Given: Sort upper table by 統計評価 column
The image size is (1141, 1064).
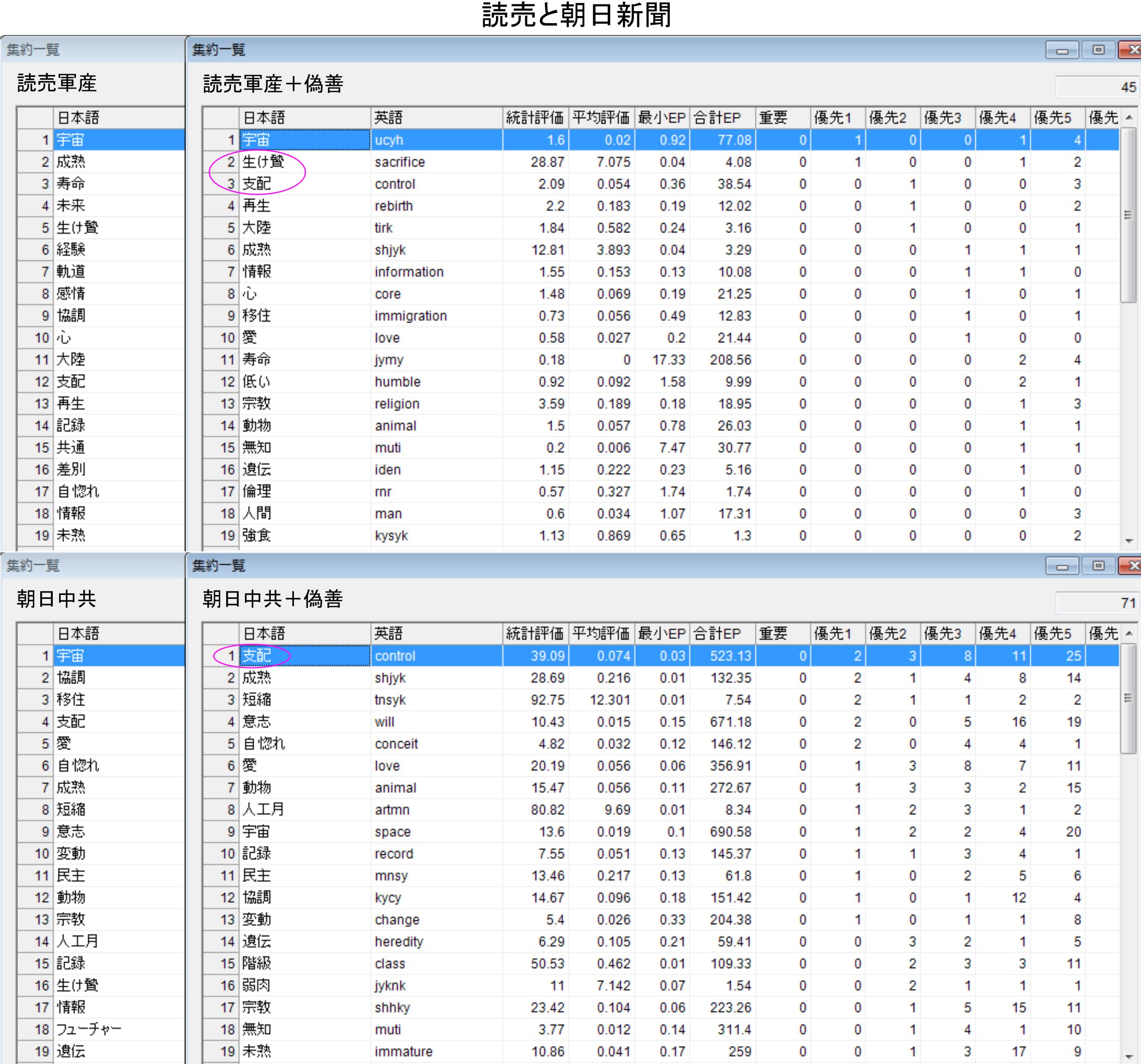Looking at the screenshot, I should click(534, 118).
